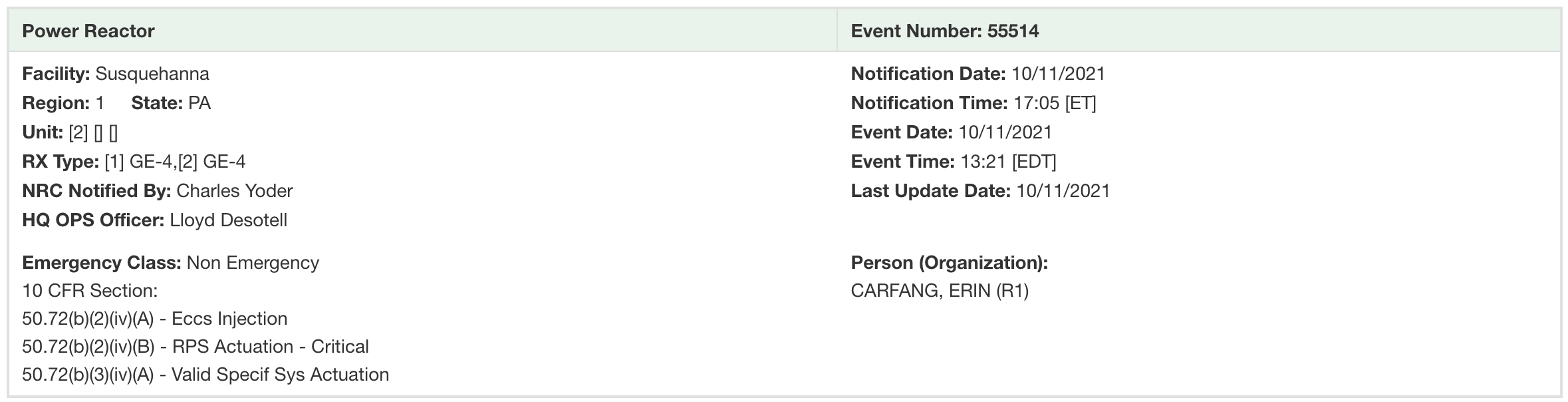The image size is (1568, 402).
Task: Click the Event Date value
Action: (1005, 132)
